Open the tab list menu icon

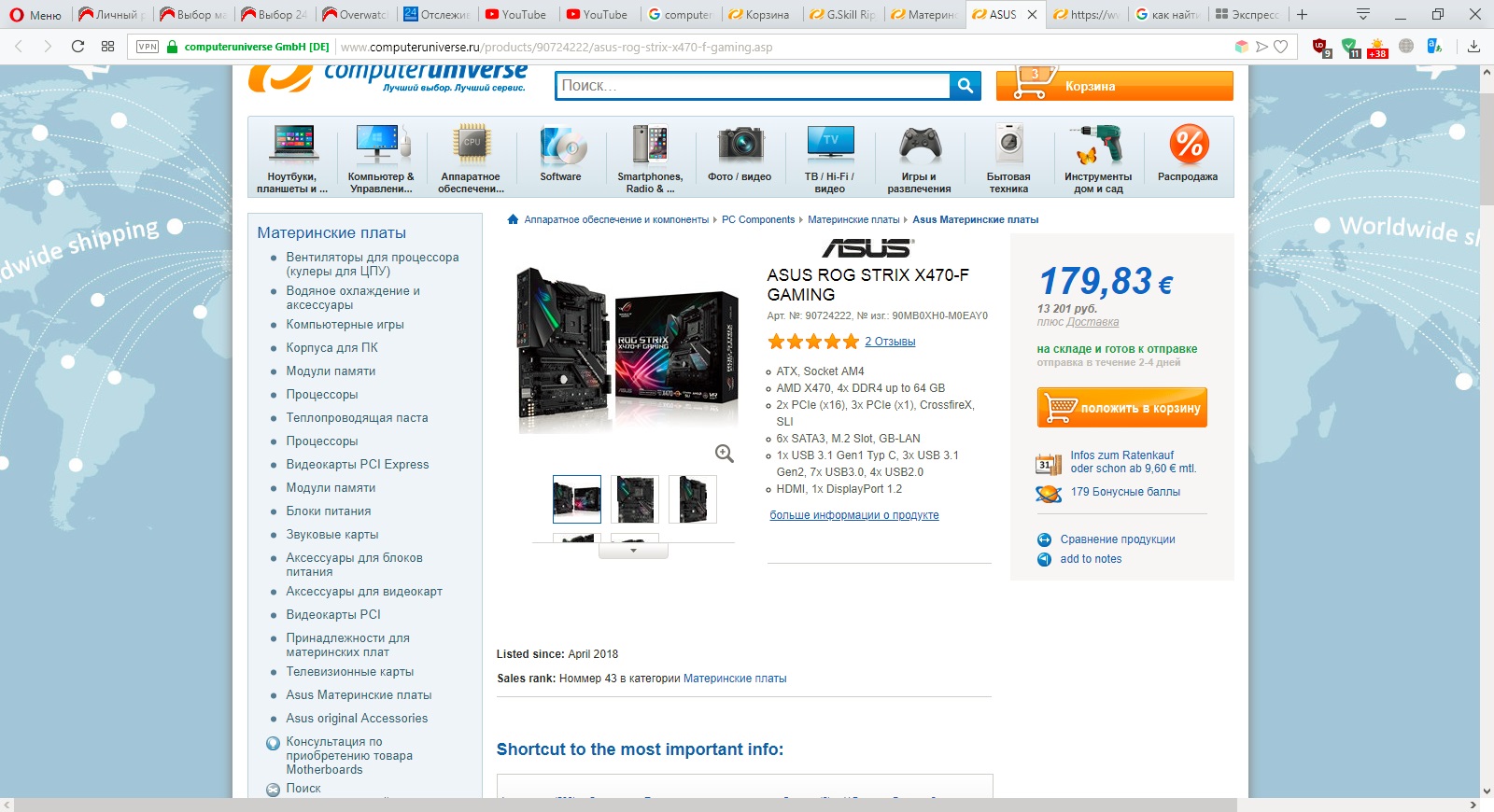pos(1362,14)
